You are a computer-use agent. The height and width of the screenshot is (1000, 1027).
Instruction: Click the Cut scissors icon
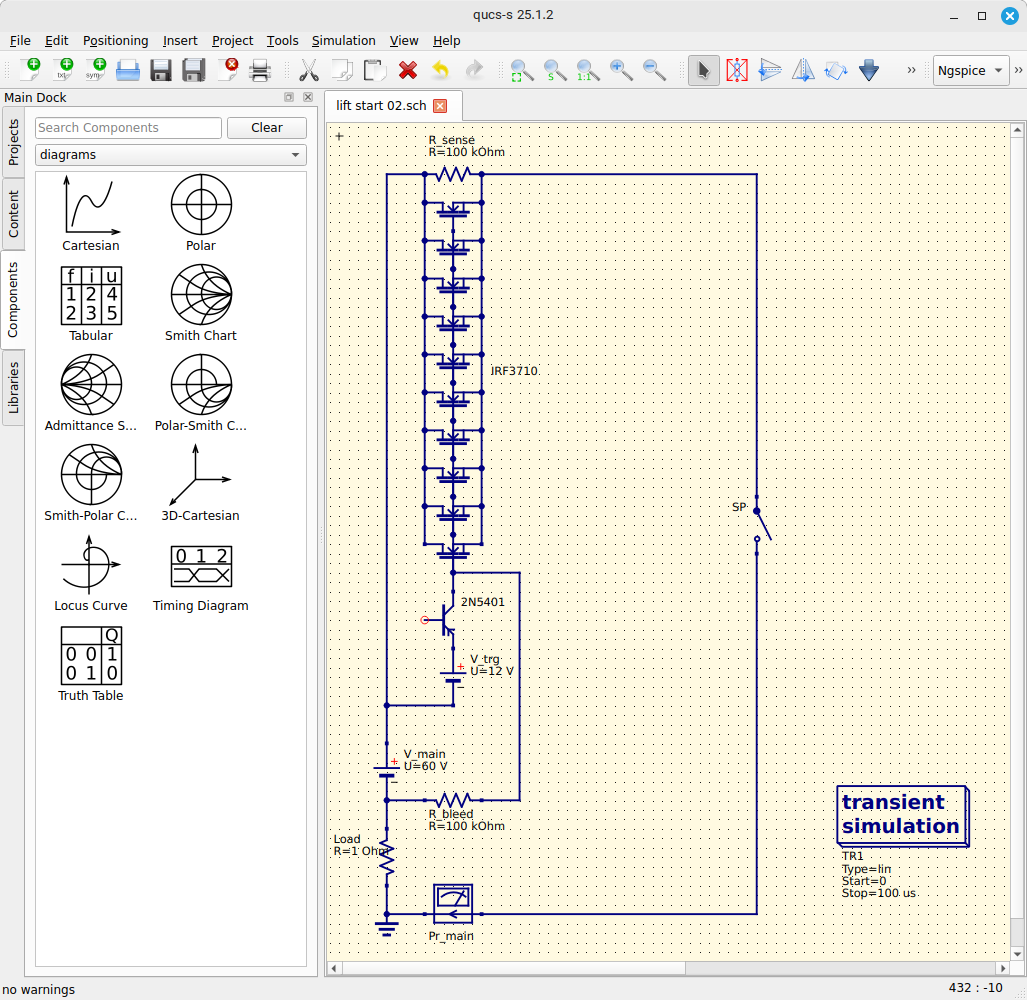pyautogui.click(x=308, y=70)
